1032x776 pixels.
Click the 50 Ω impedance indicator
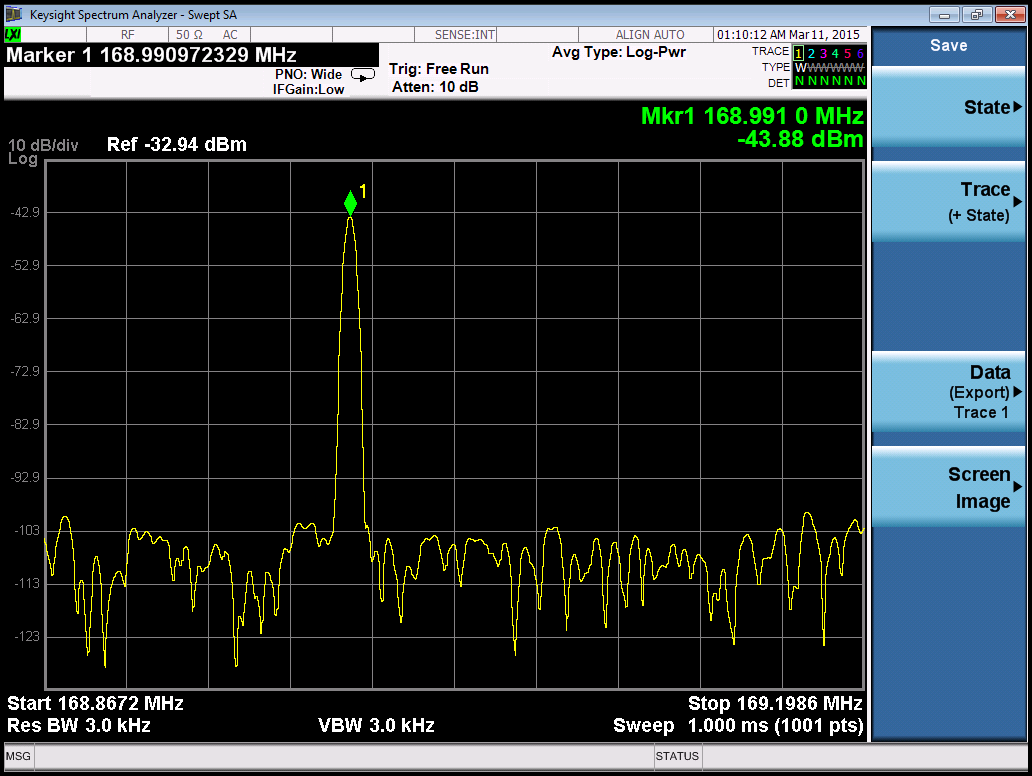tap(190, 35)
